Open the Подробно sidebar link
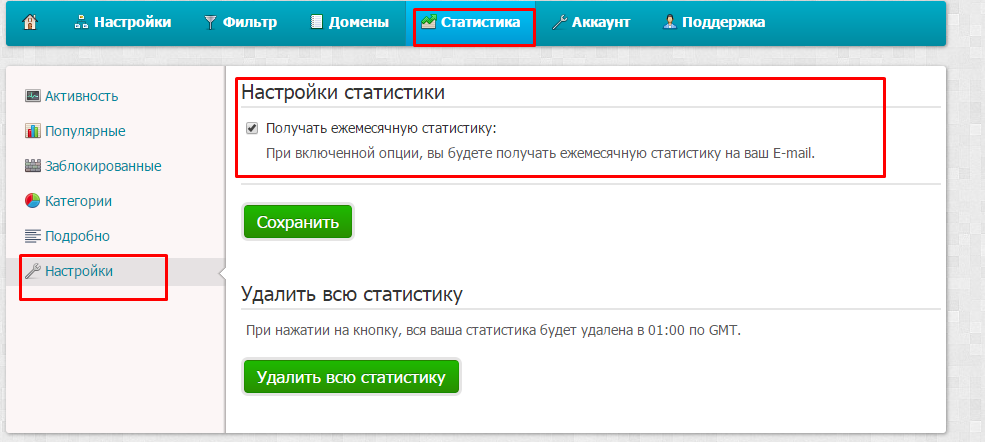Image resolution: width=985 pixels, height=442 pixels. (x=77, y=236)
